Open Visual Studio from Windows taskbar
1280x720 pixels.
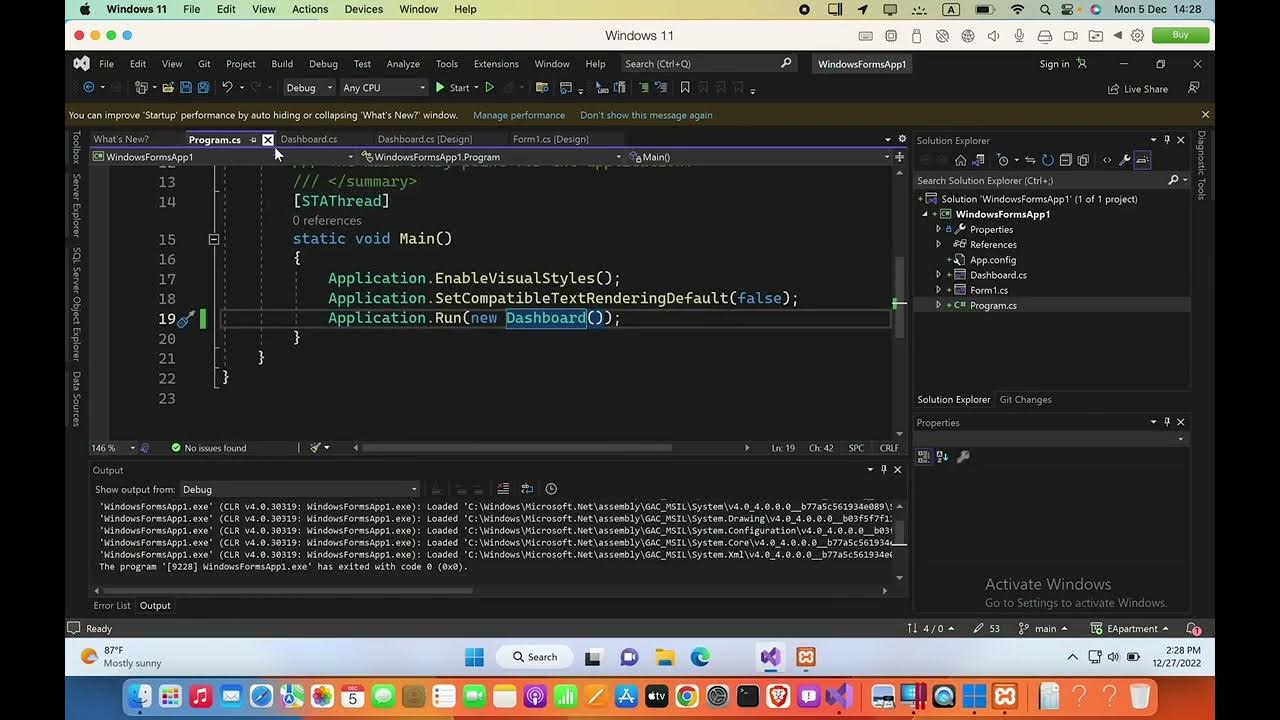click(x=770, y=657)
